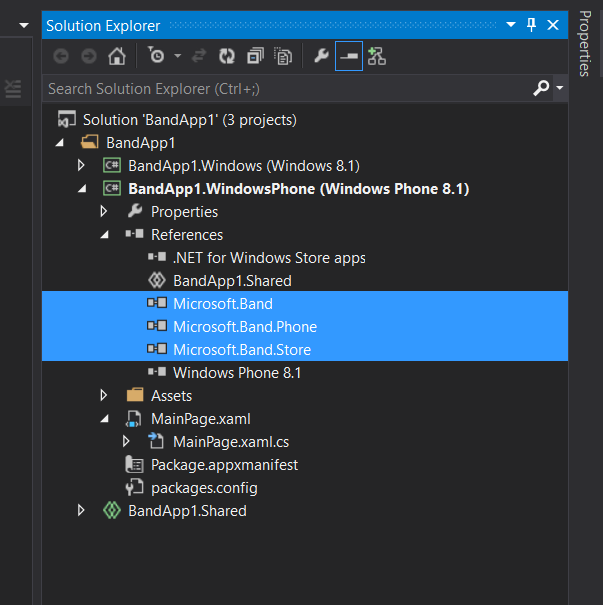Click the Show All Files icon
This screenshot has height=605, width=603.
tap(283, 56)
